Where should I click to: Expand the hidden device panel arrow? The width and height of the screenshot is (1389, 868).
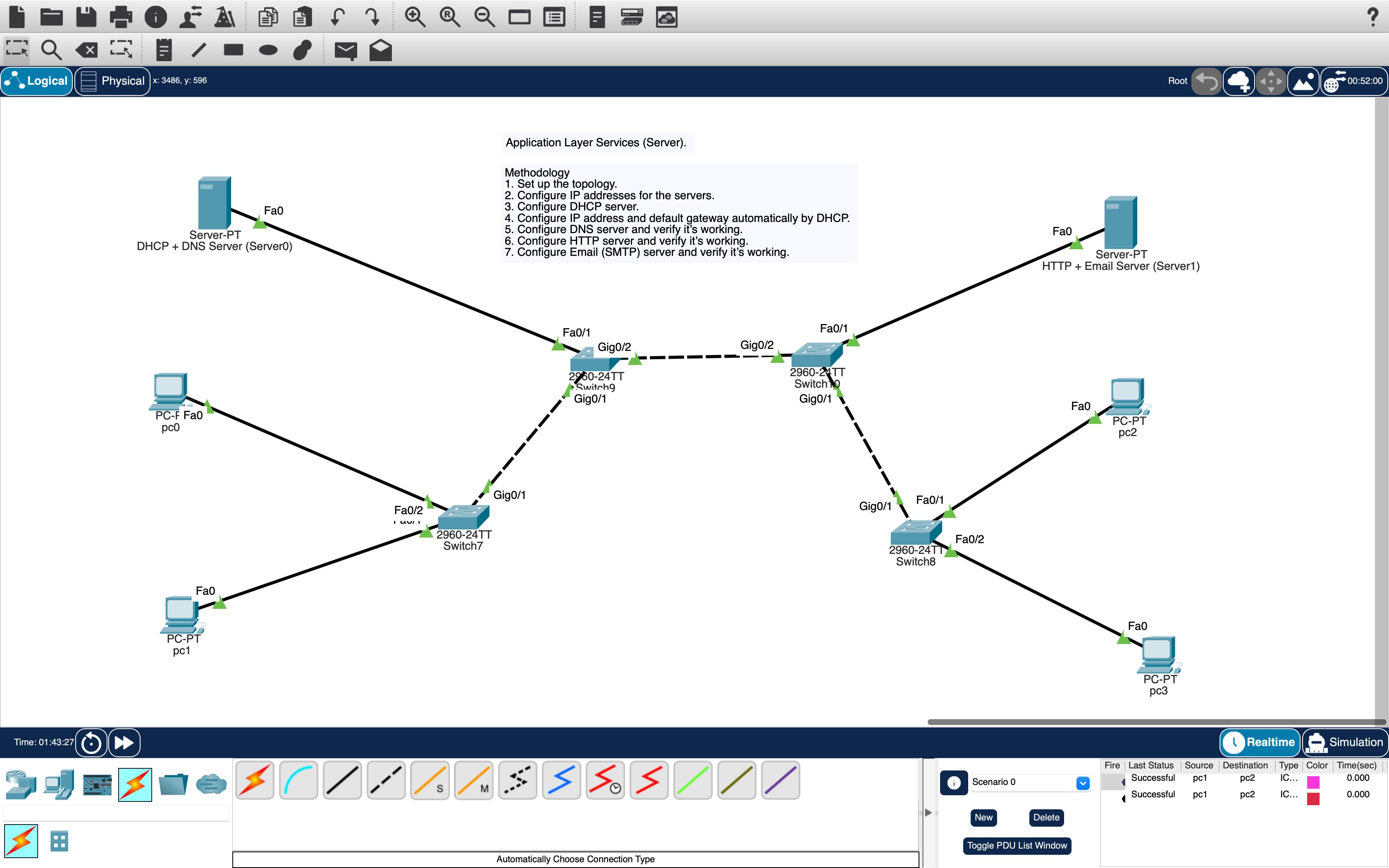click(x=928, y=812)
